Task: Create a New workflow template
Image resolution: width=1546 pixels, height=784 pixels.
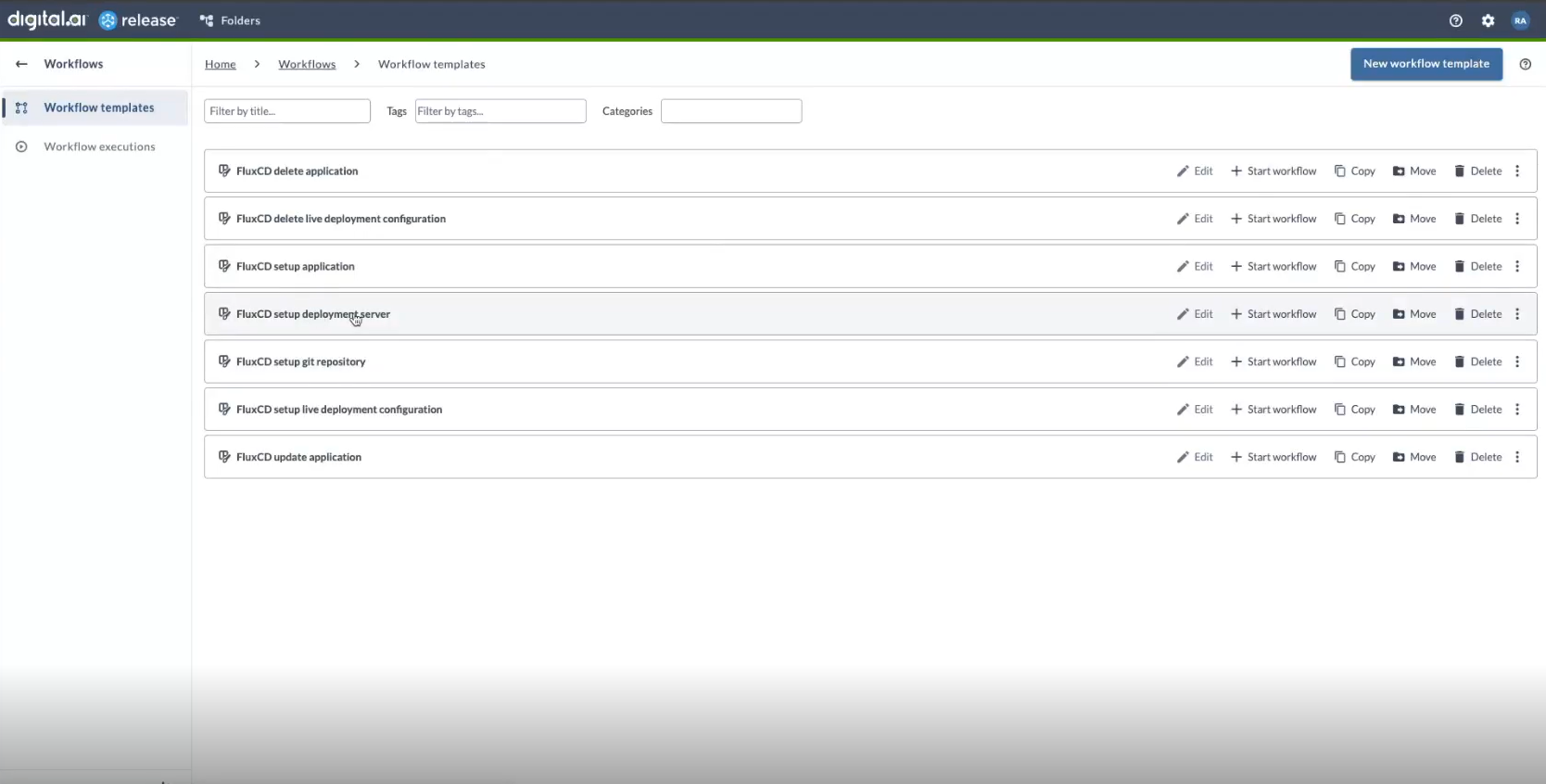Action: point(1426,64)
